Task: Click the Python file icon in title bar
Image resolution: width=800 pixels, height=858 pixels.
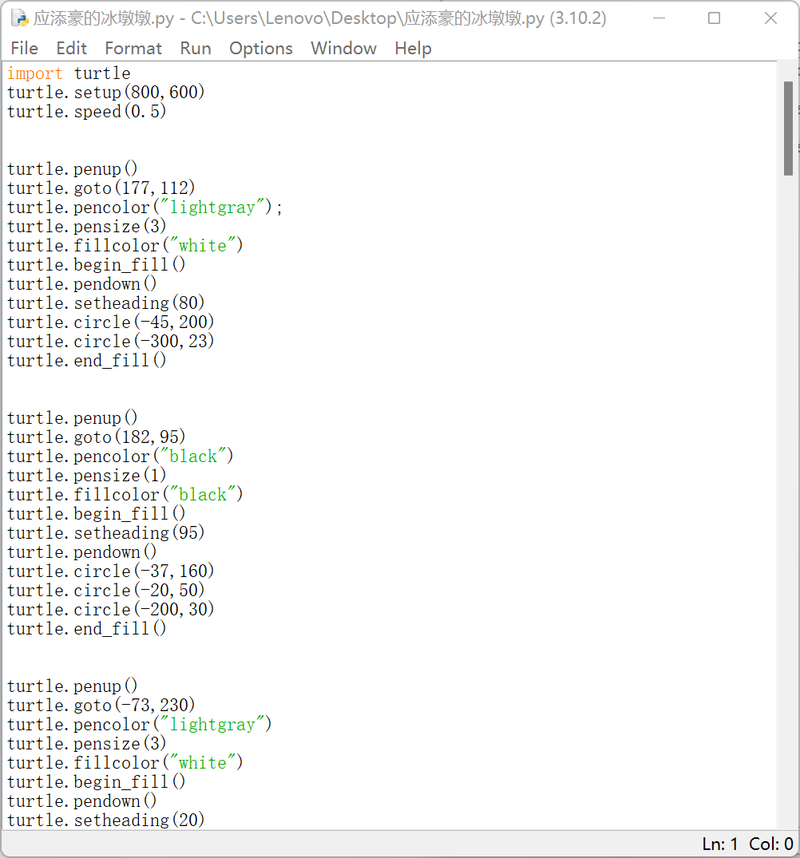Action: (20, 19)
